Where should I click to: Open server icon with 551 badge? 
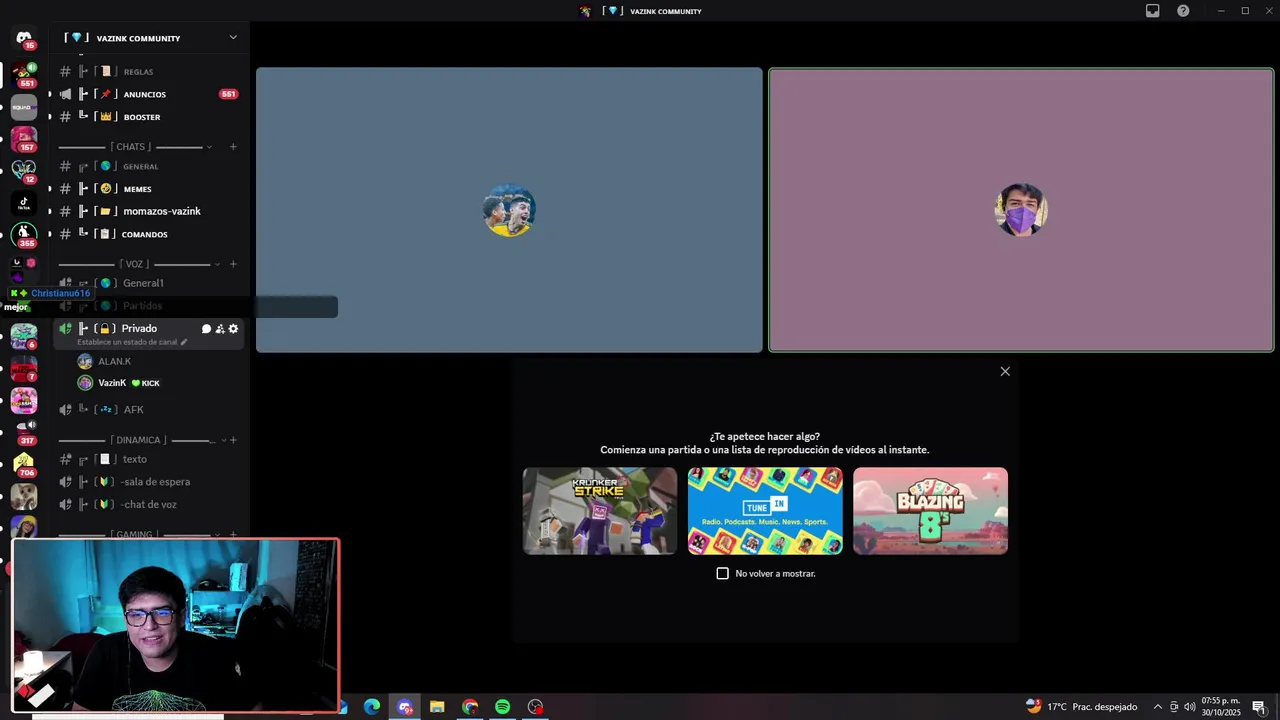[24, 75]
